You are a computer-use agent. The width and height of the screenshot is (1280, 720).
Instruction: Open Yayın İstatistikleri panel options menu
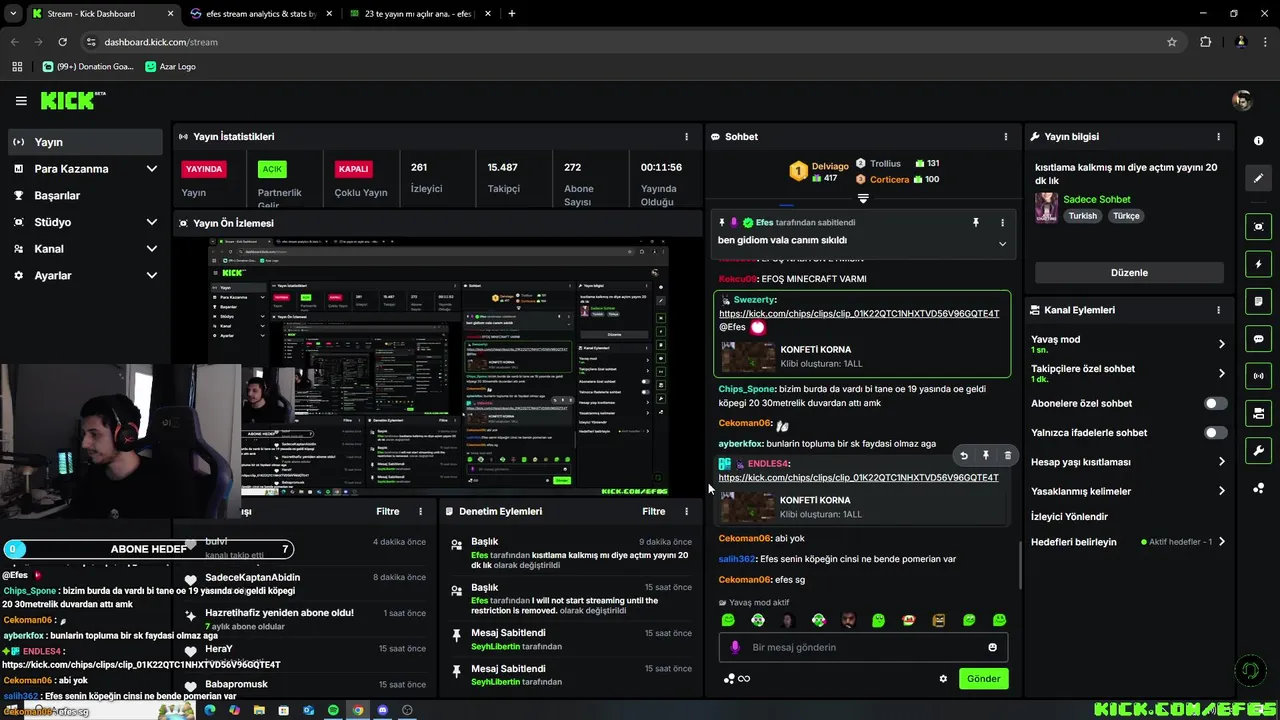coord(686,136)
